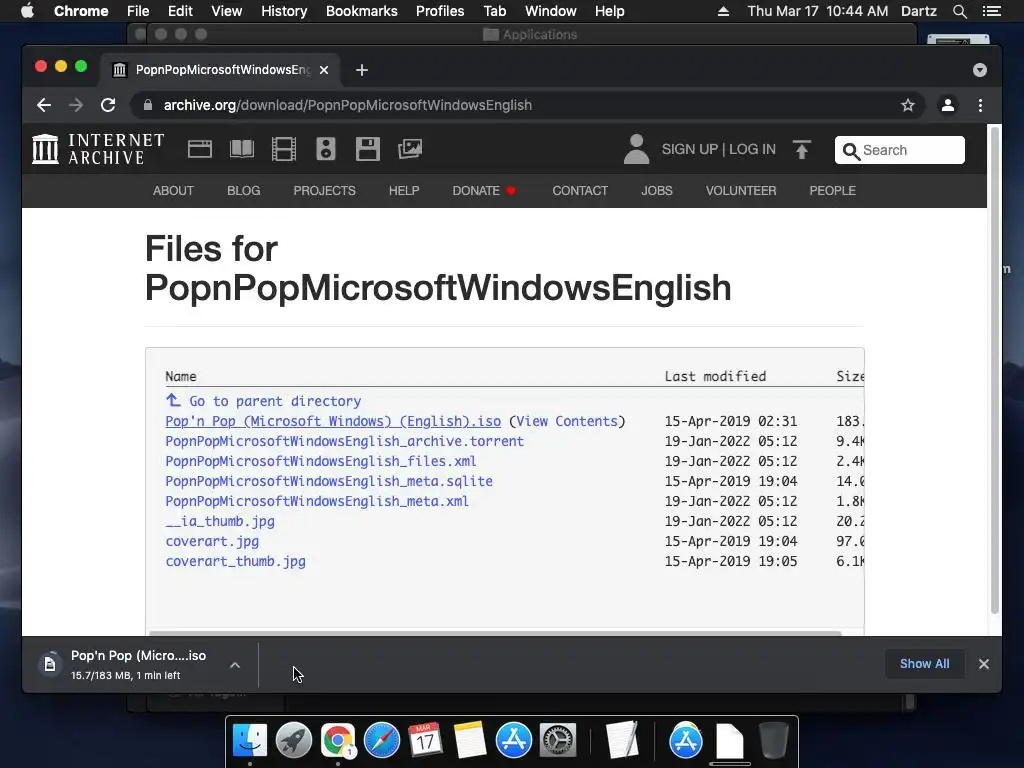Open Calendar from the dock
Image resolution: width=1024 pixels, height=768 pixels.
pos(425,740)
